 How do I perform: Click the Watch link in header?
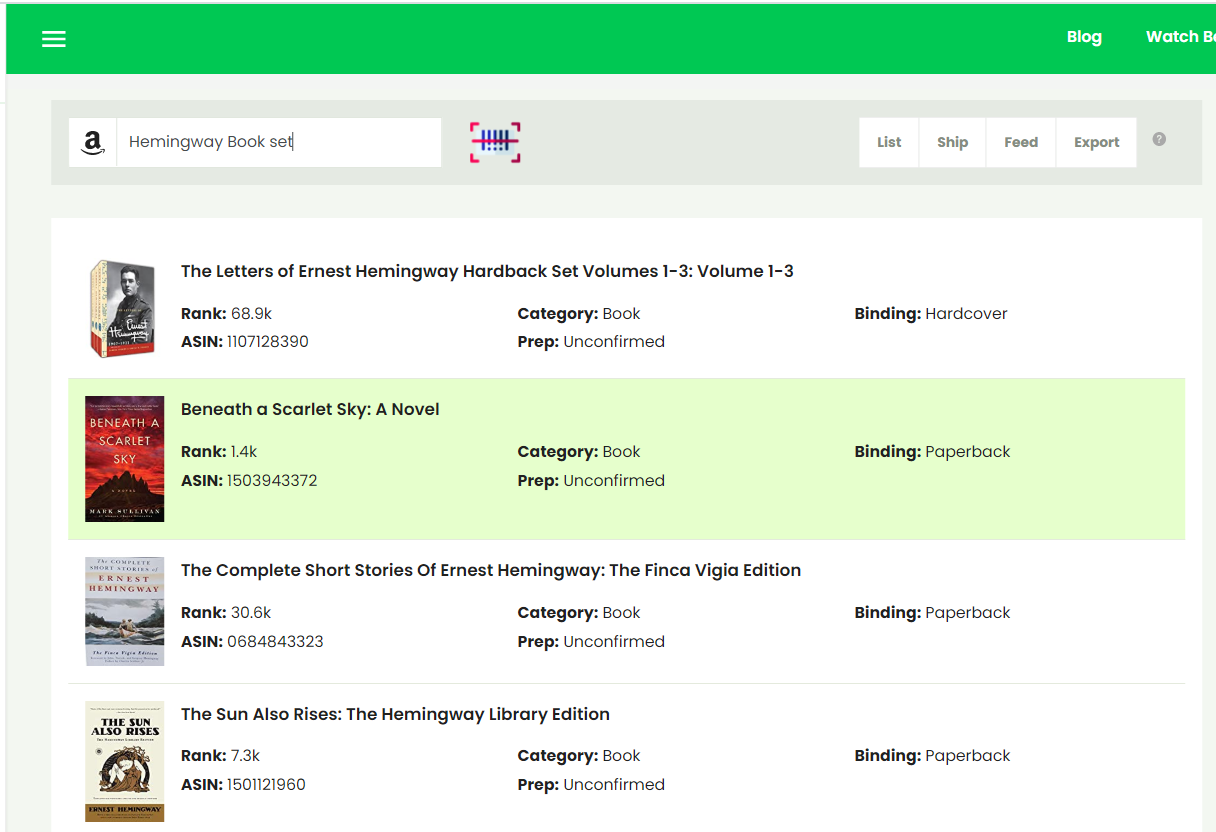[x=1180, y=37]
